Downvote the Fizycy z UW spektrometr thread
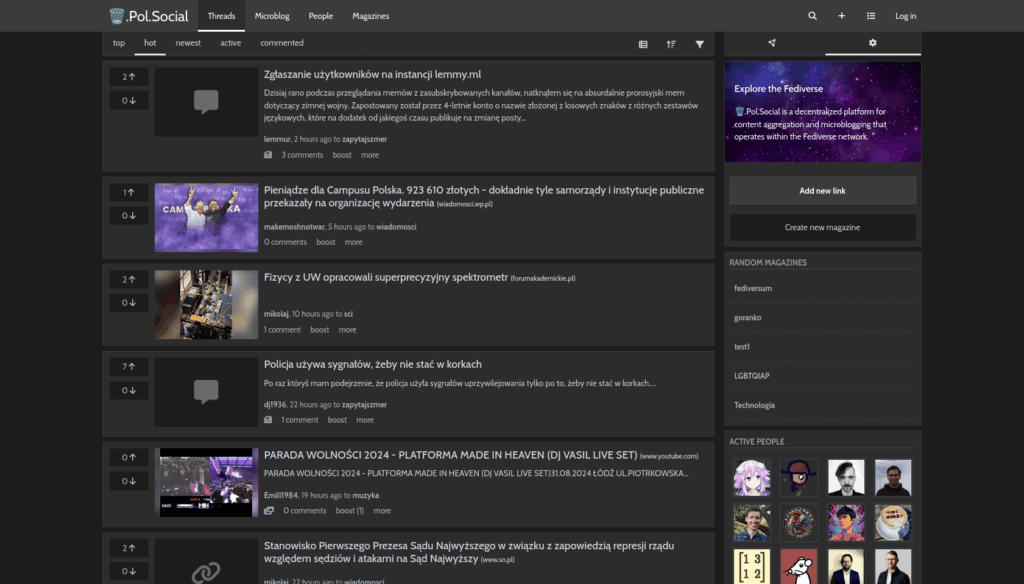Screen dimensions: 1024x584 pyautogui.click(x=129, y=302)
